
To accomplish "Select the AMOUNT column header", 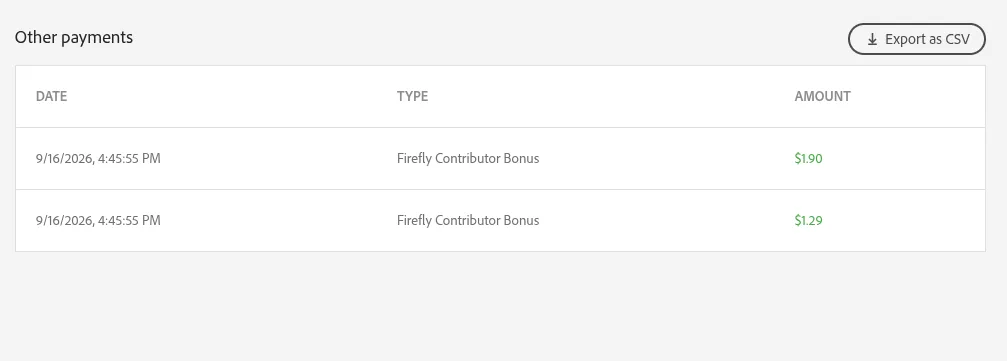I will pyautogui.click(x=823, y=96).
